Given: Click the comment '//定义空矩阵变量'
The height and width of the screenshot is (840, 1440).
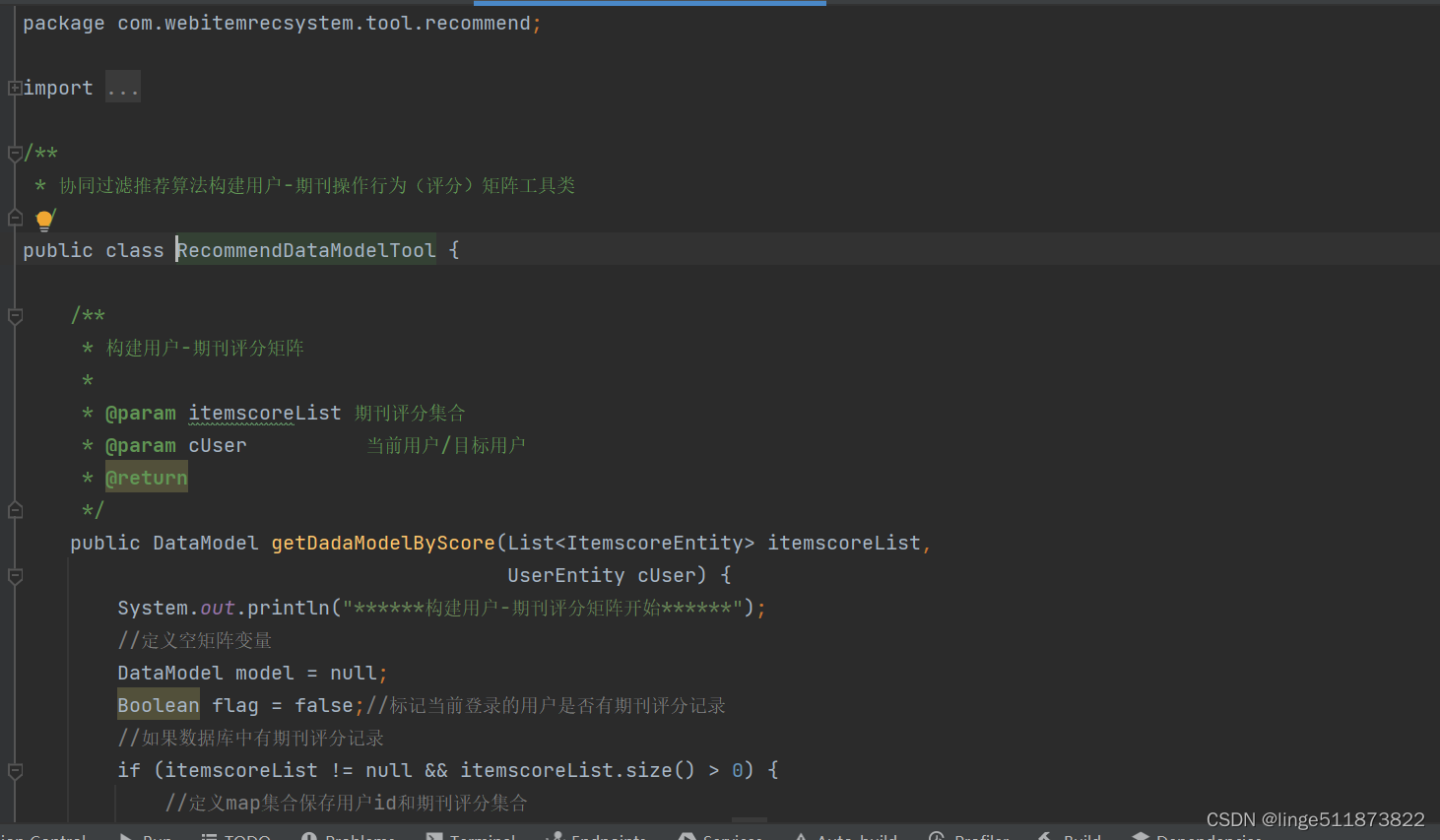Looking at the screenshot, I should [x=195, y=640].
